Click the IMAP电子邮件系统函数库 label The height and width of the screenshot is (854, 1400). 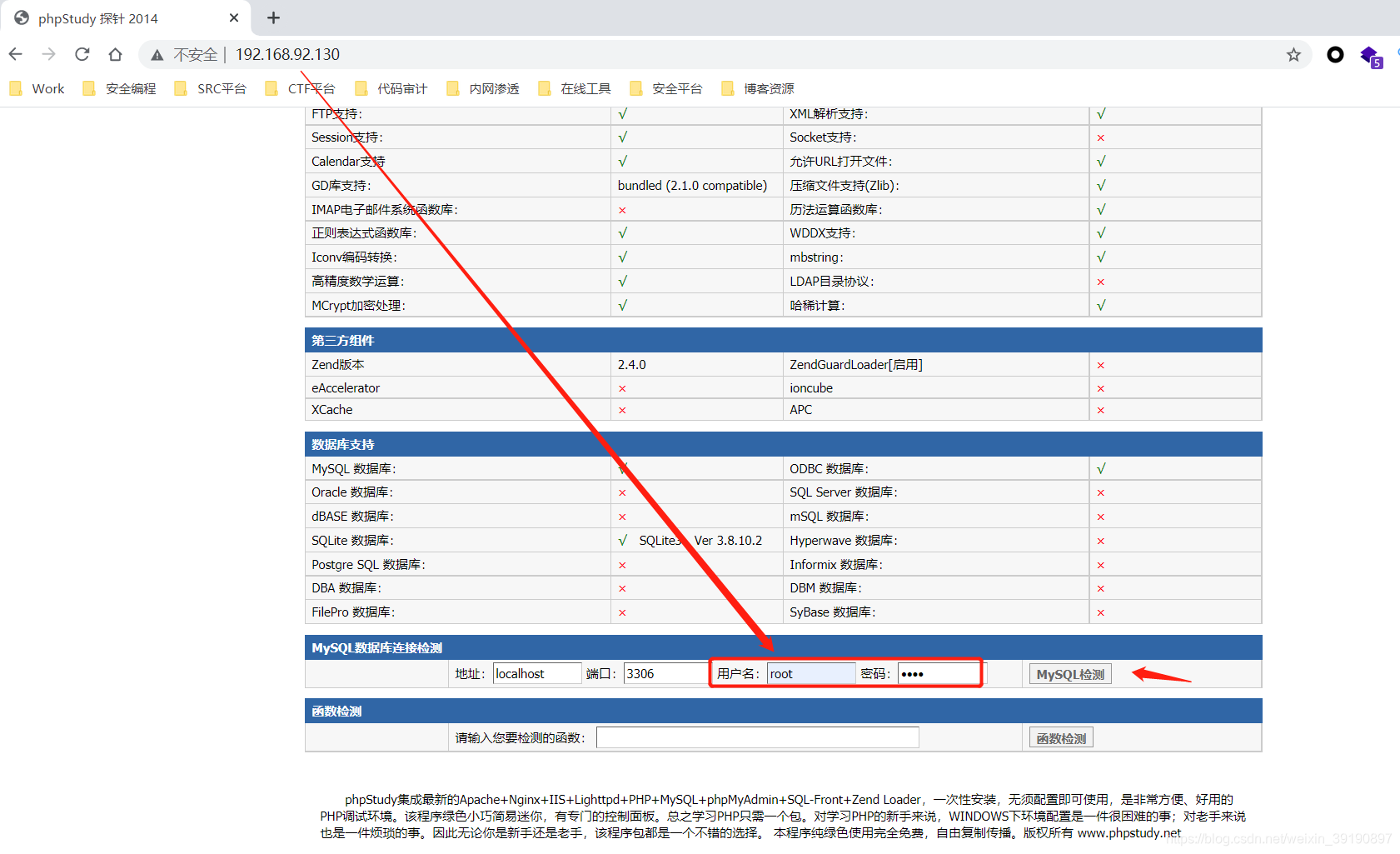(385, 209)
